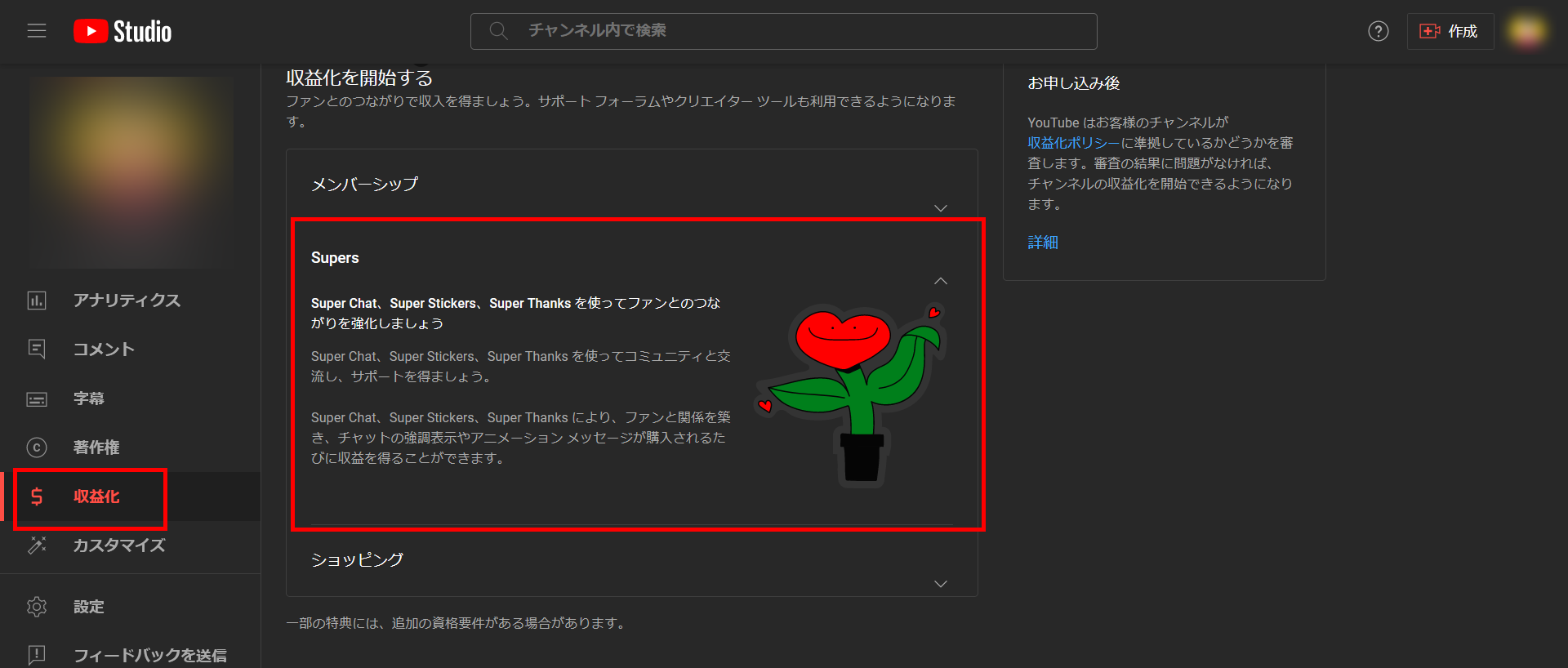The width and height of the screenshot is (1568, 668).
Task: Click the 作成 create button
Action: pyautogui.click(x=1450, y=31)
